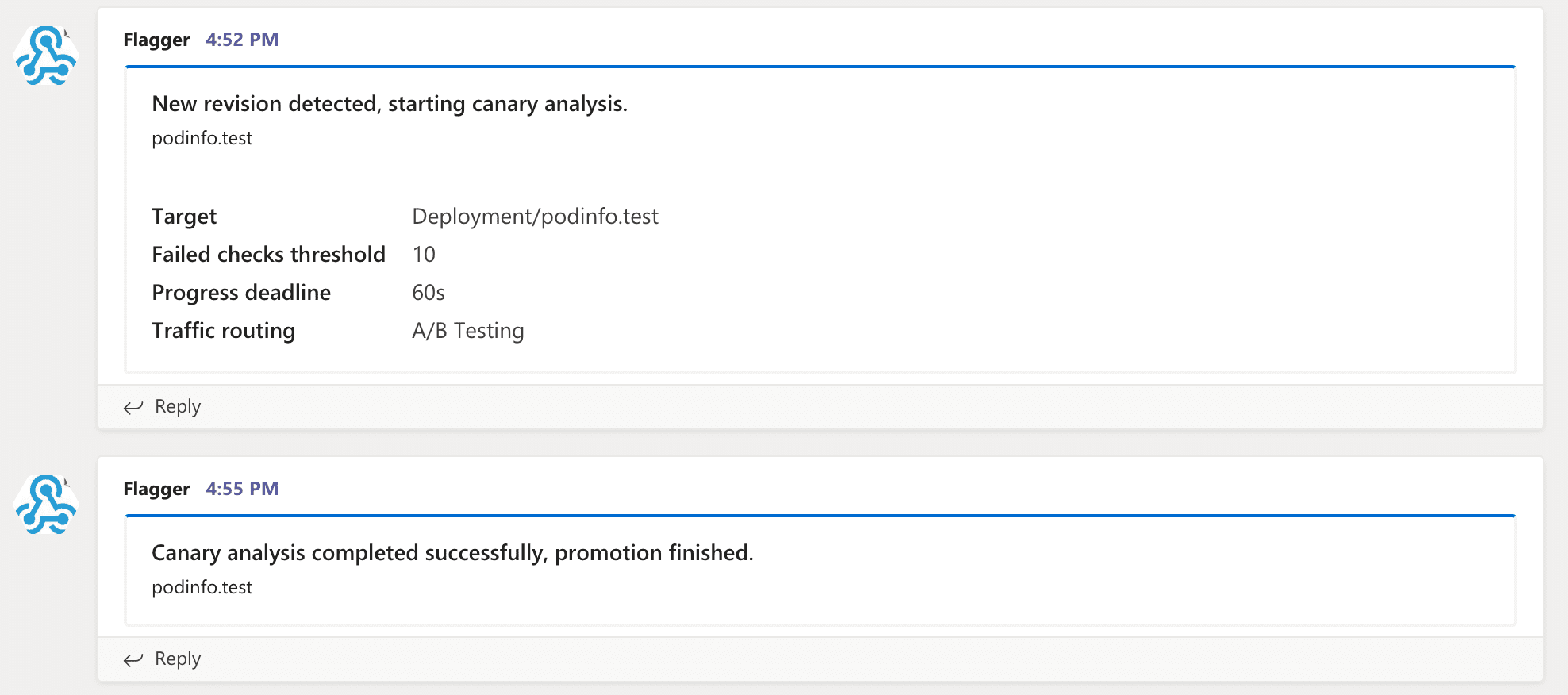Click the Flagger bot avatar on the first message
The height and width of the screenshot is (695, 1568).
pos(45,55)
